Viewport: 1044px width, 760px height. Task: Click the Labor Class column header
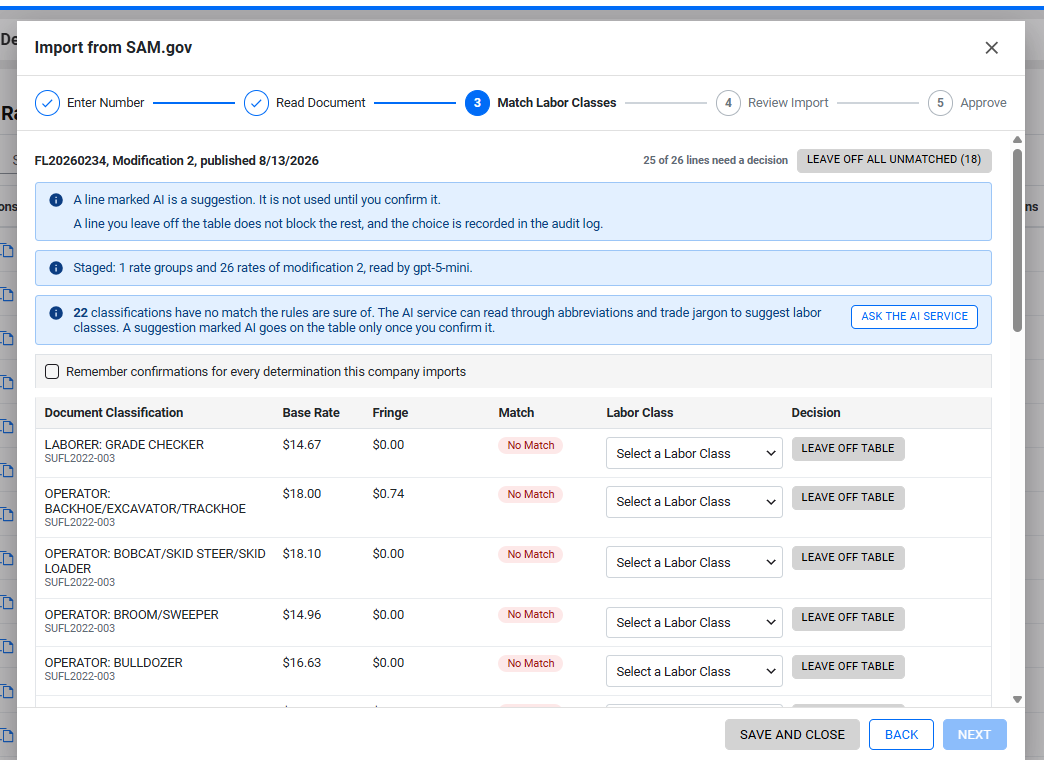[x=640, y=413]
